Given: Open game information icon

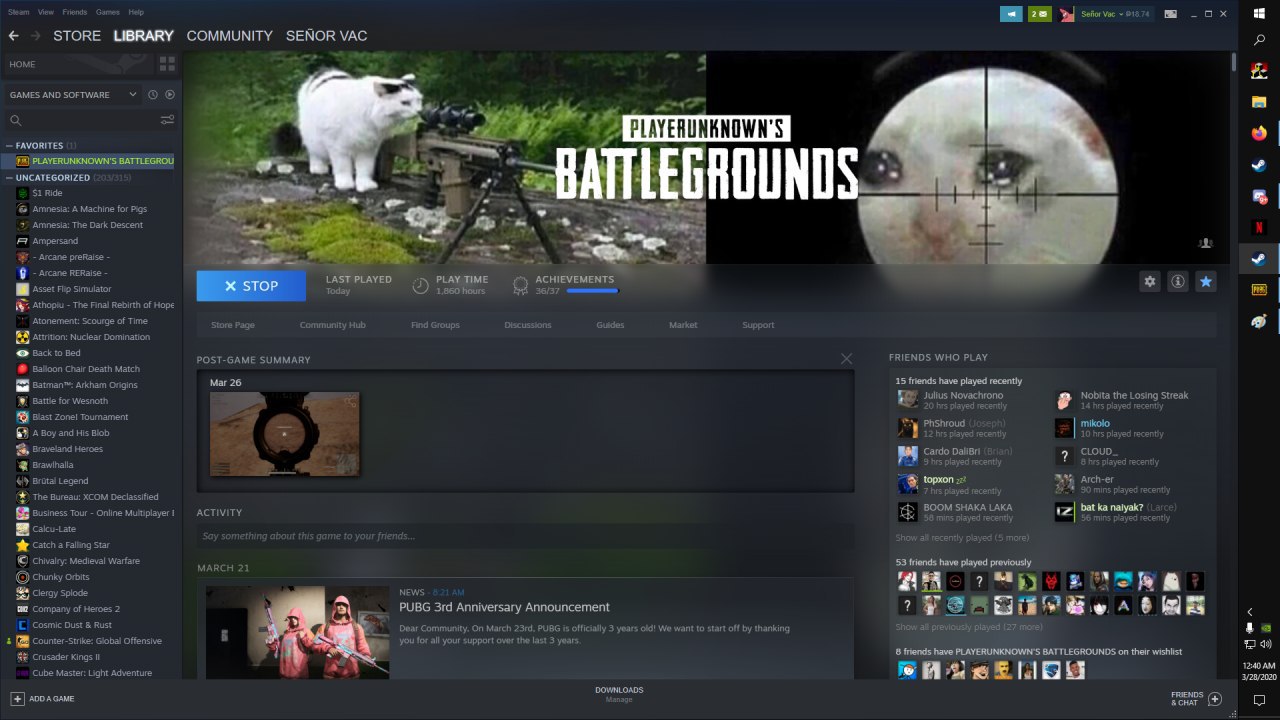Looking at the screenshot, I should coord(1178,282).
